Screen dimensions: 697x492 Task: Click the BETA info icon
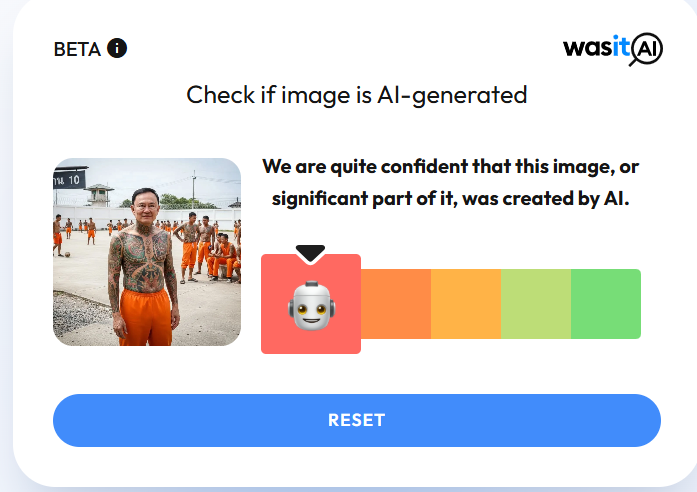point(117,48)
